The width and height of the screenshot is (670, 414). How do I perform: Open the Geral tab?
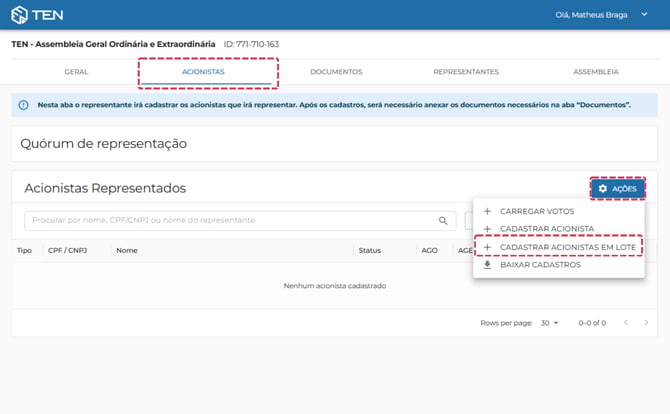[x=76, y=72]
